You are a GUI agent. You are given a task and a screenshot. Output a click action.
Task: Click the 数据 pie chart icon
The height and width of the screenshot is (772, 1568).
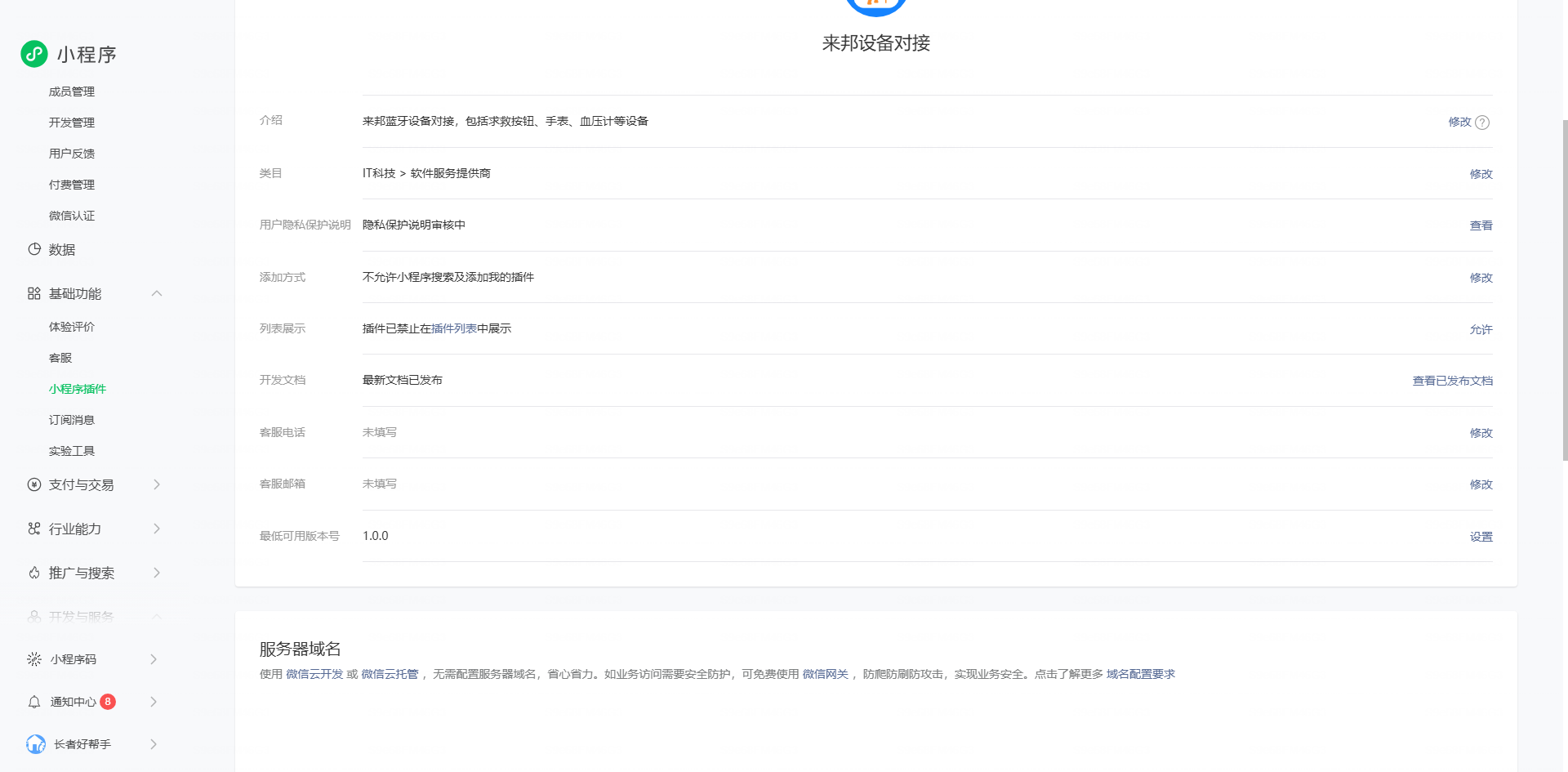coord(34,249)
